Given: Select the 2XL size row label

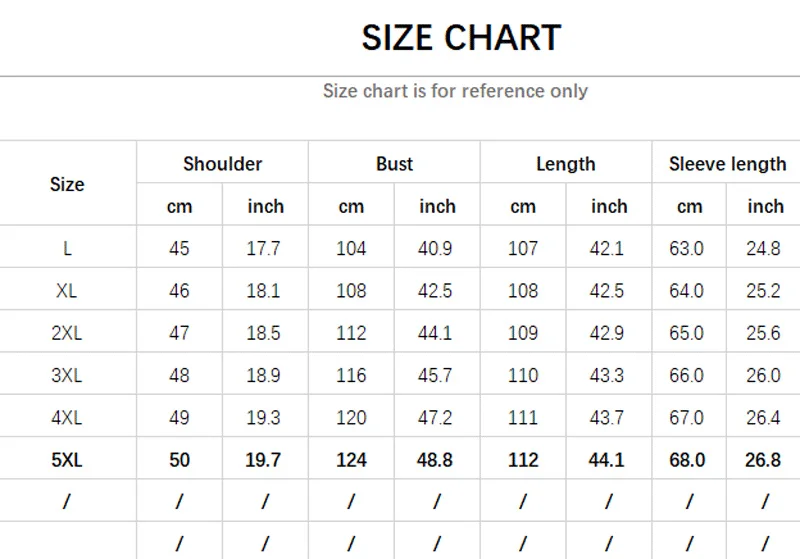Looking at the screenshot, I should [67, 334].
